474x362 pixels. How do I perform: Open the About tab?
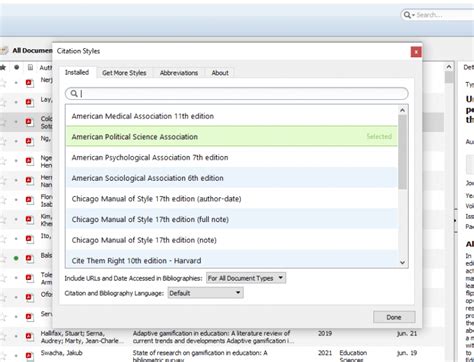220,73
